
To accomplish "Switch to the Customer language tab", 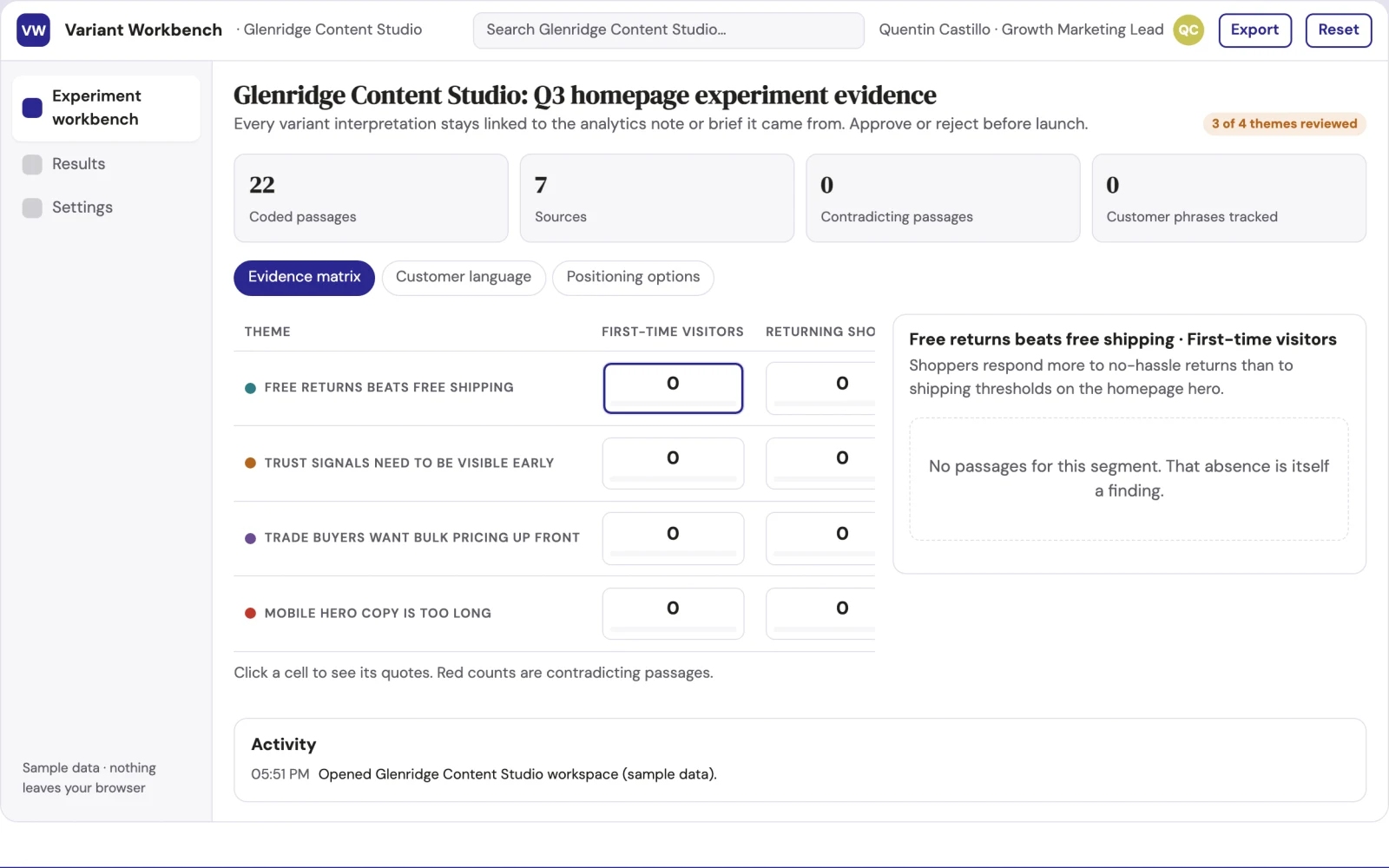I will (x=464, y=277).
